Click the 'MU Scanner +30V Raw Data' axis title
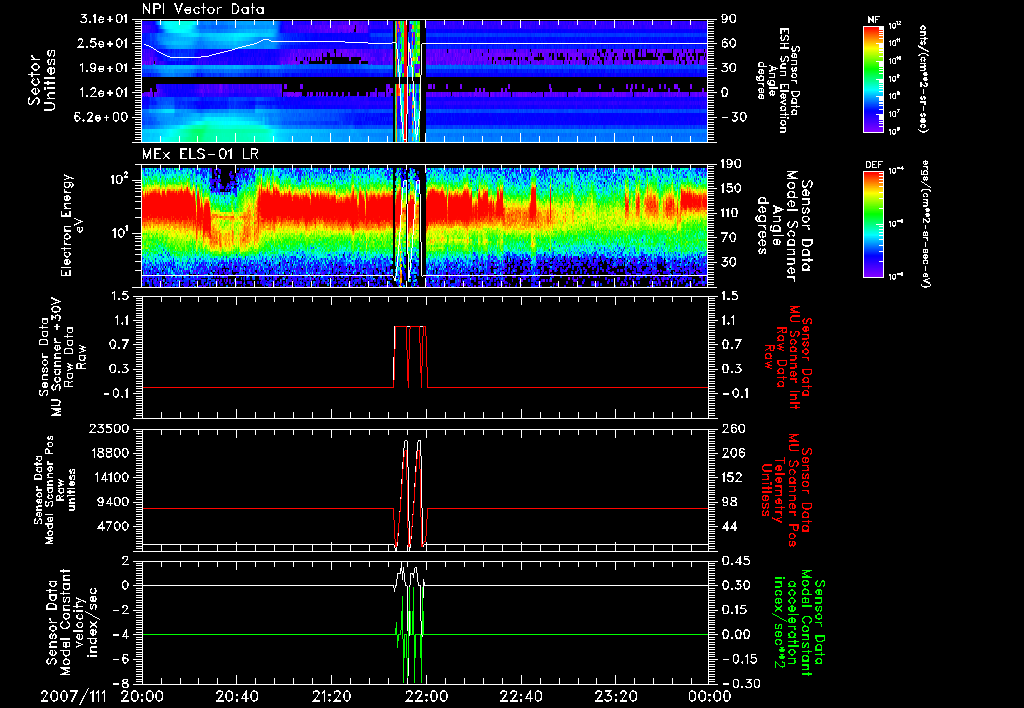The width and height of the screenshot is (1024, 708). [63, 357]
